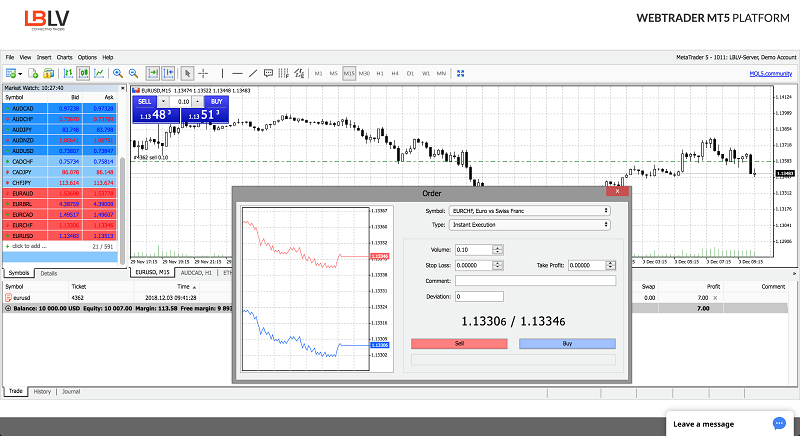Viewport: 800px width, 436px height.
Task: Toggle auto scroll chart to end
Action: coord(153,73)
